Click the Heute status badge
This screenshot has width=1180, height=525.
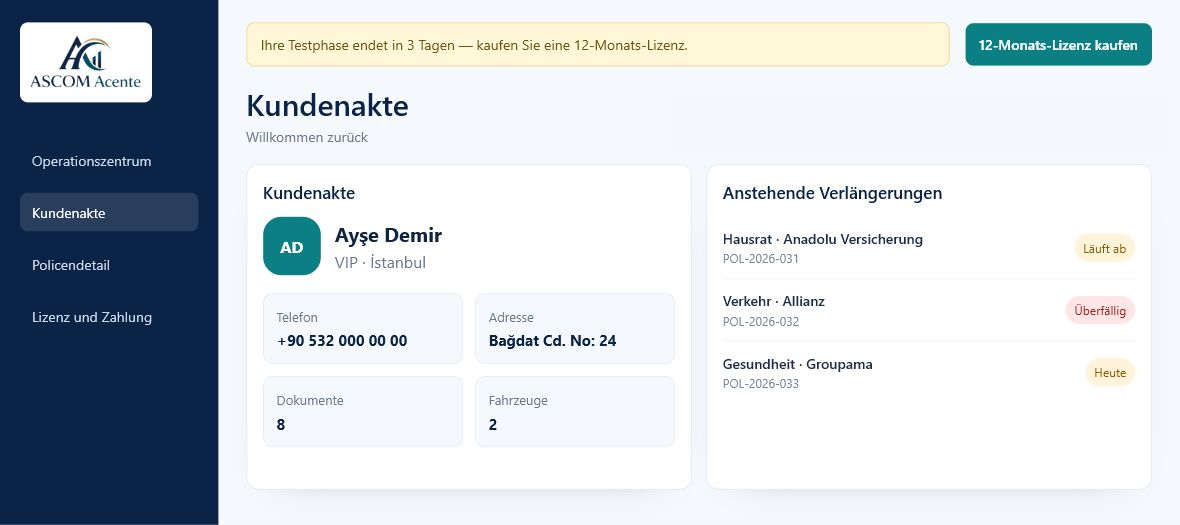pyautogui.click(x=1110, y=373)
